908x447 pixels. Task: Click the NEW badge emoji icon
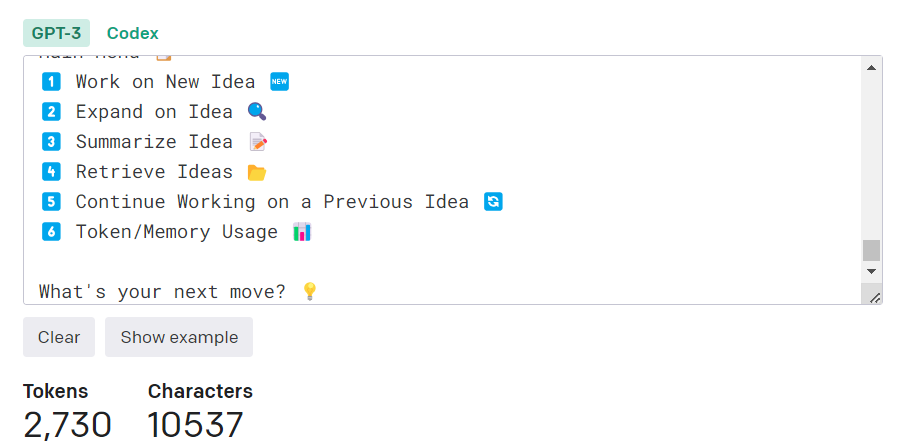tap(279, 82)
